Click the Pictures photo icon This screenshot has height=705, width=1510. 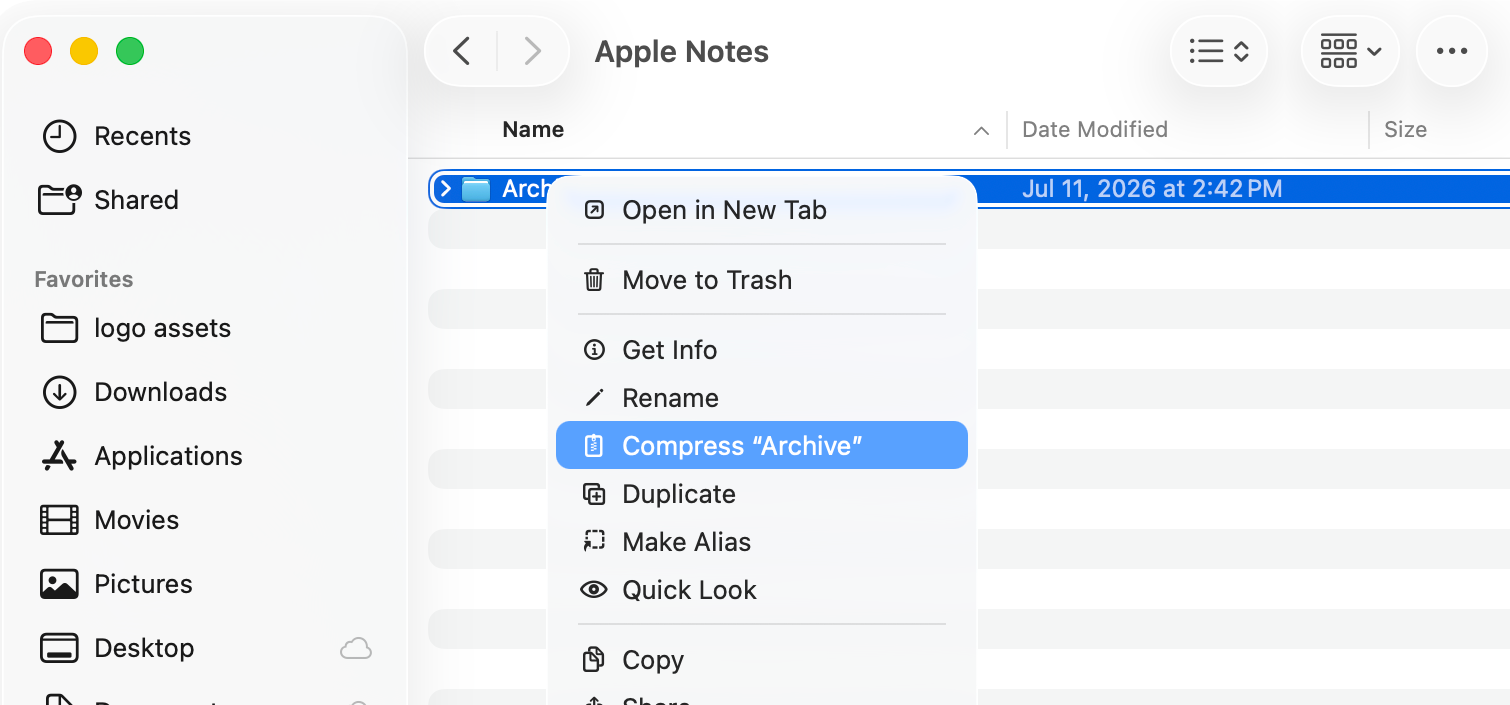[x=59, y=584]
